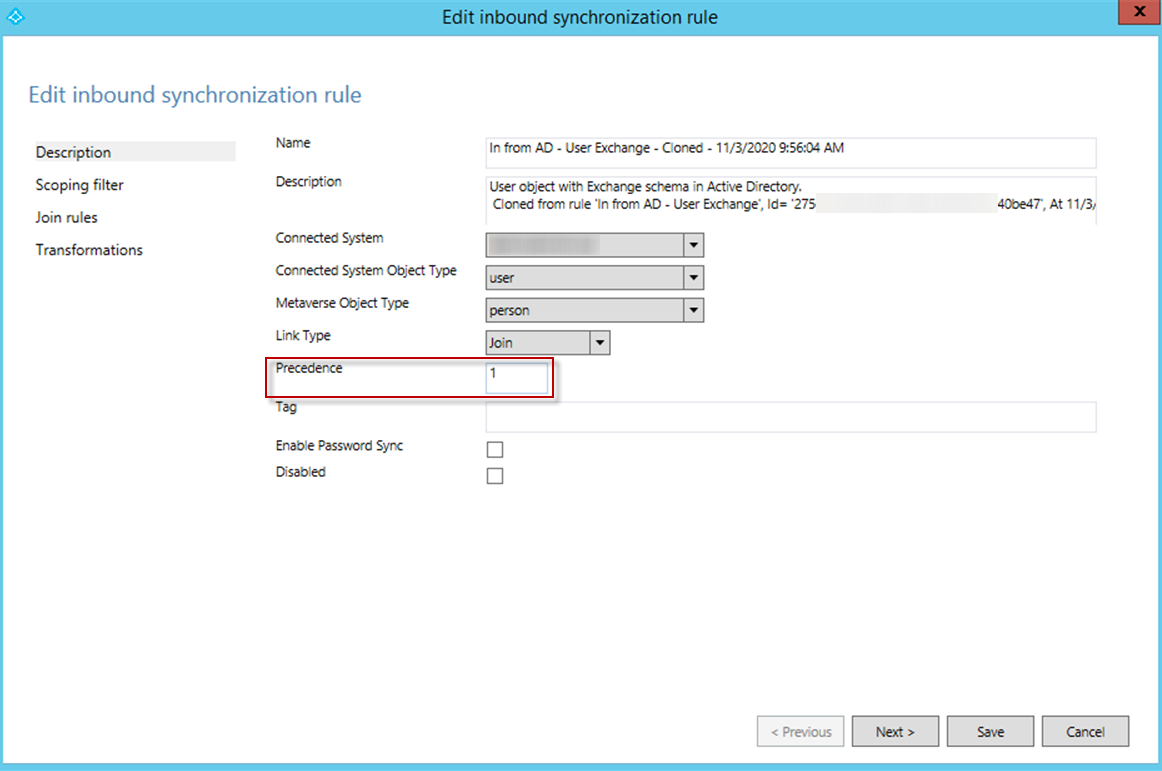
Task: Expand the Connected System dropdown
Action: coord(693,245)
